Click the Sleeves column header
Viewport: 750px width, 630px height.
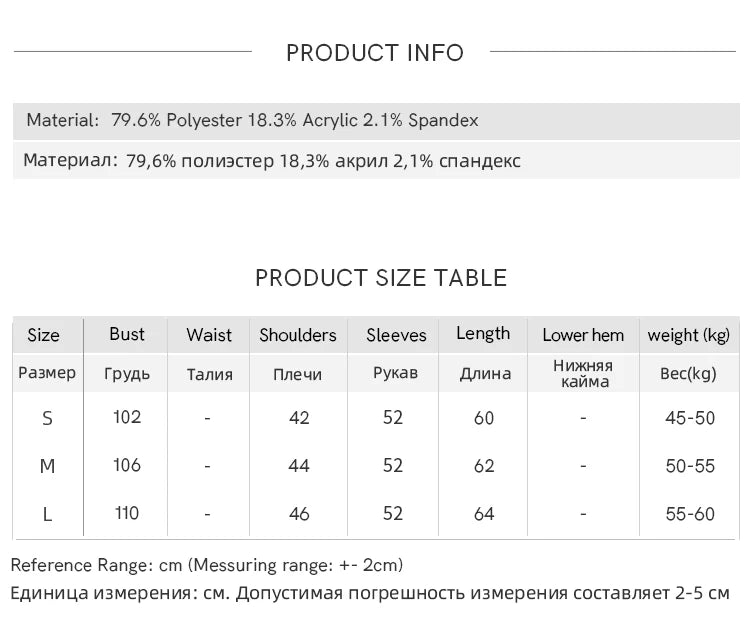(x=396, y=335)
